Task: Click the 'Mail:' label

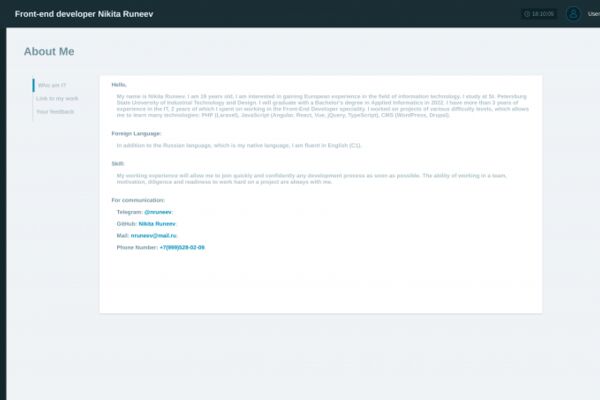Action: tap(123, 236)
